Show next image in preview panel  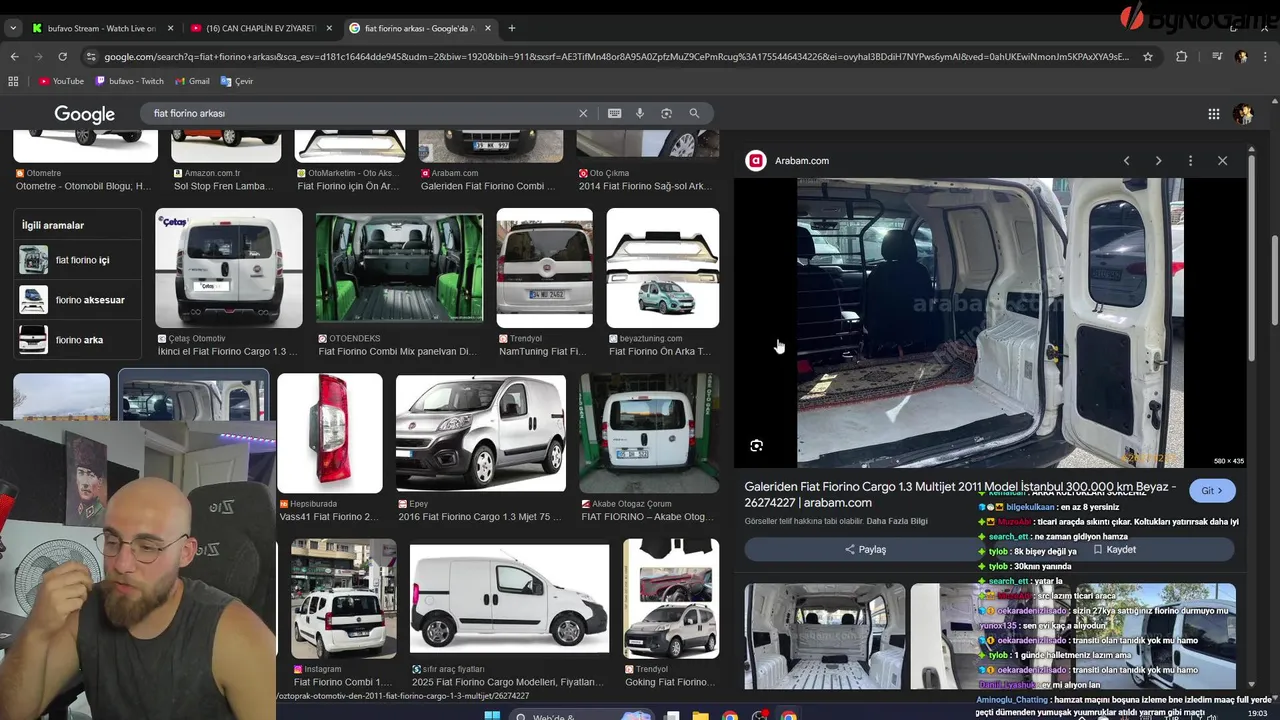click(x=1158, y=160)
